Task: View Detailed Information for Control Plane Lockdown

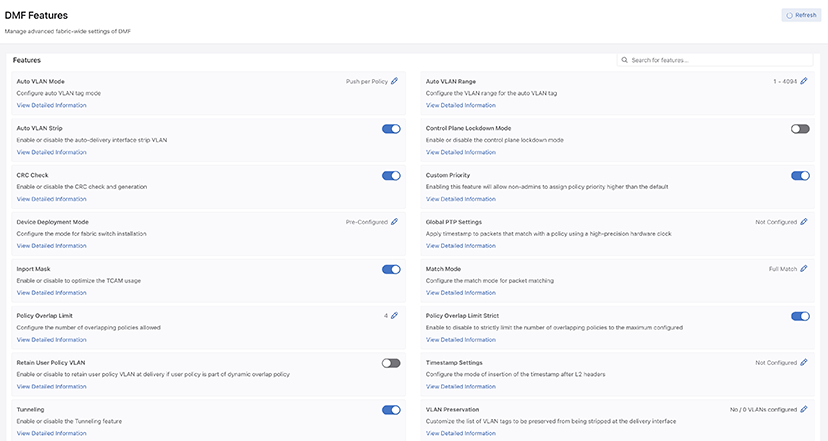Action: (460, 152)
